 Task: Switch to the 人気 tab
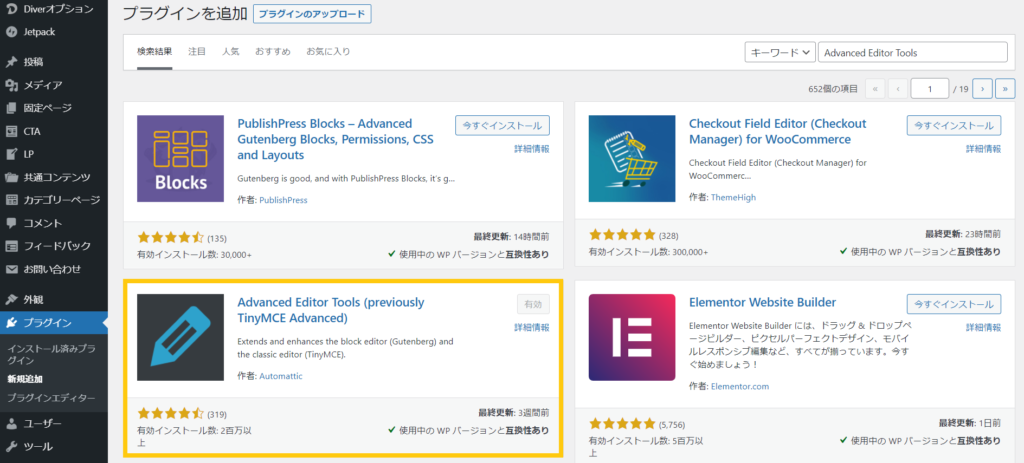pyautogui.click(x=231, y=52)
